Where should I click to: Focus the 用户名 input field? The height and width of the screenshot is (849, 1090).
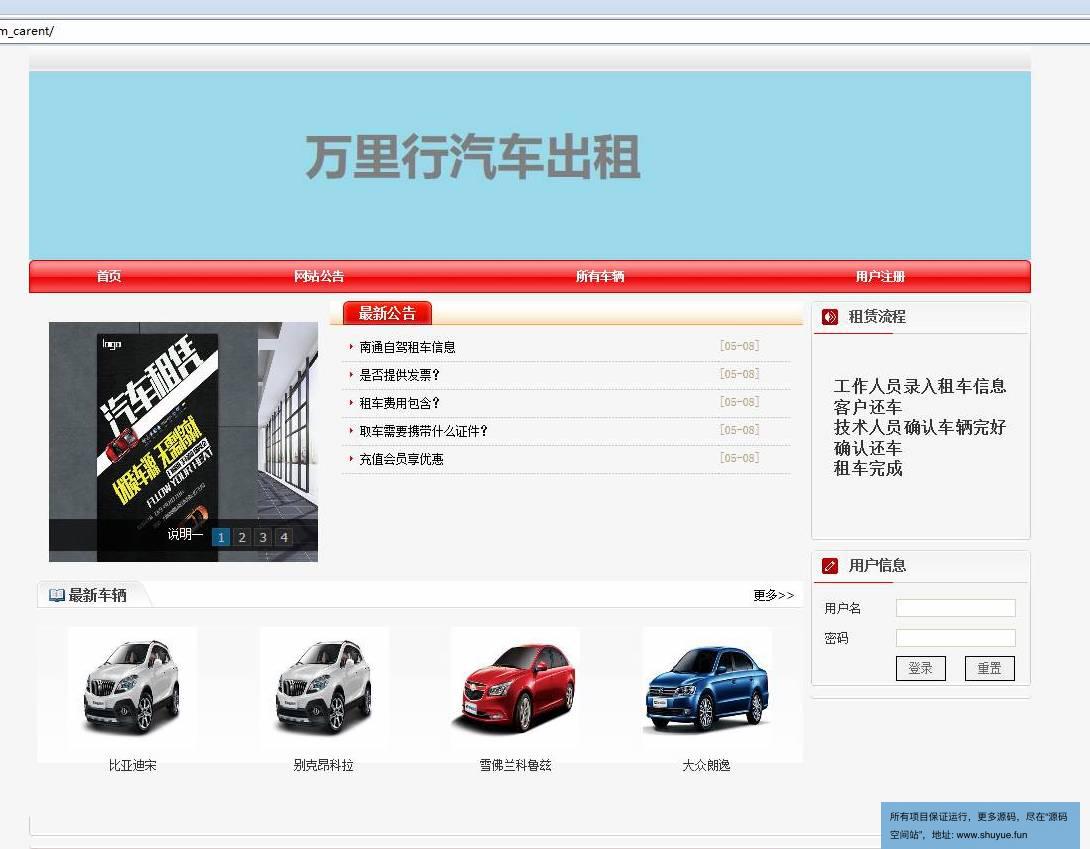coord(955,608)
